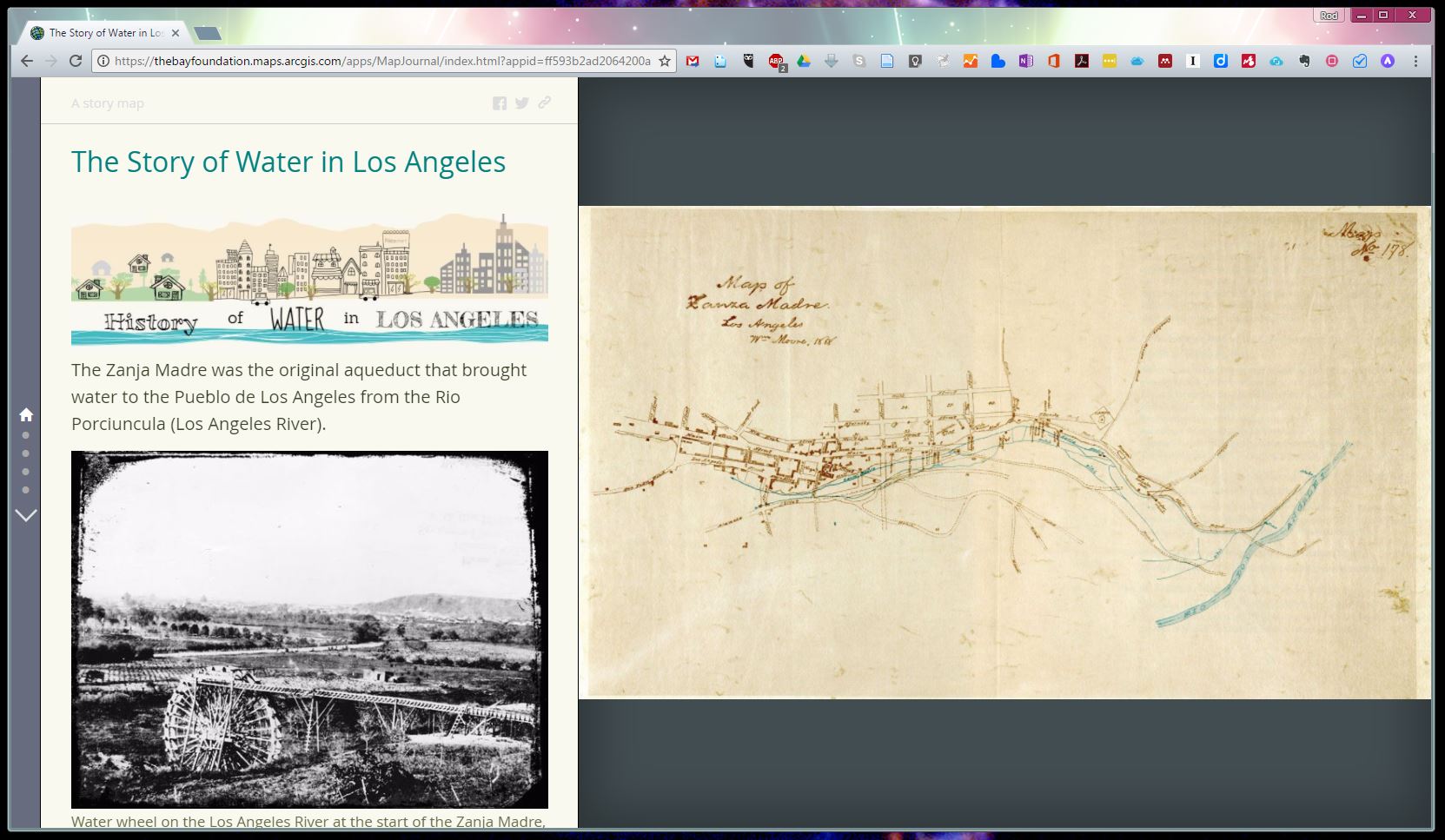Advance to next section with down chevron
This screenshot has height=840, width=1445.
[26, 515]
